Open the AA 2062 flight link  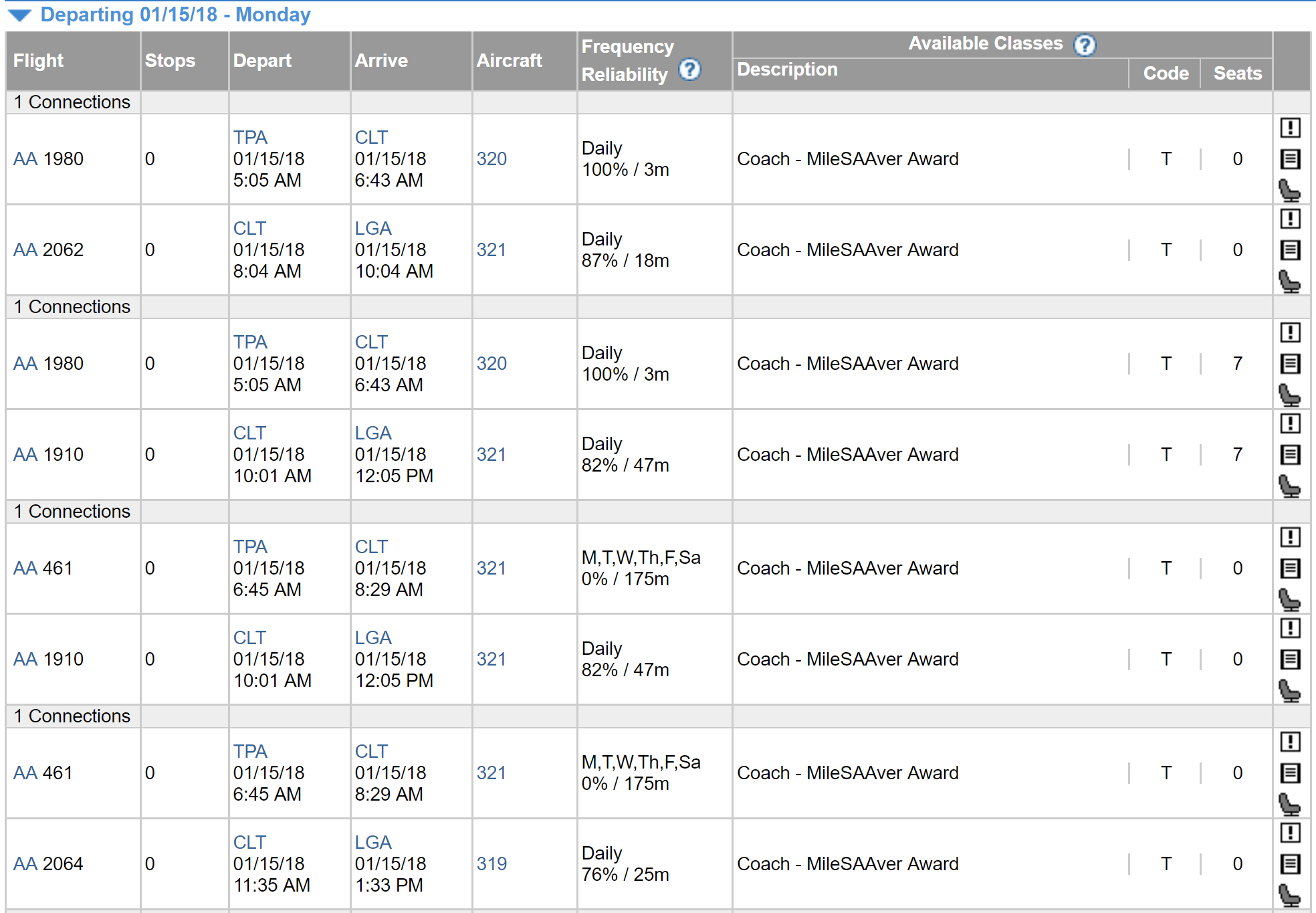[x=25, y=250]
